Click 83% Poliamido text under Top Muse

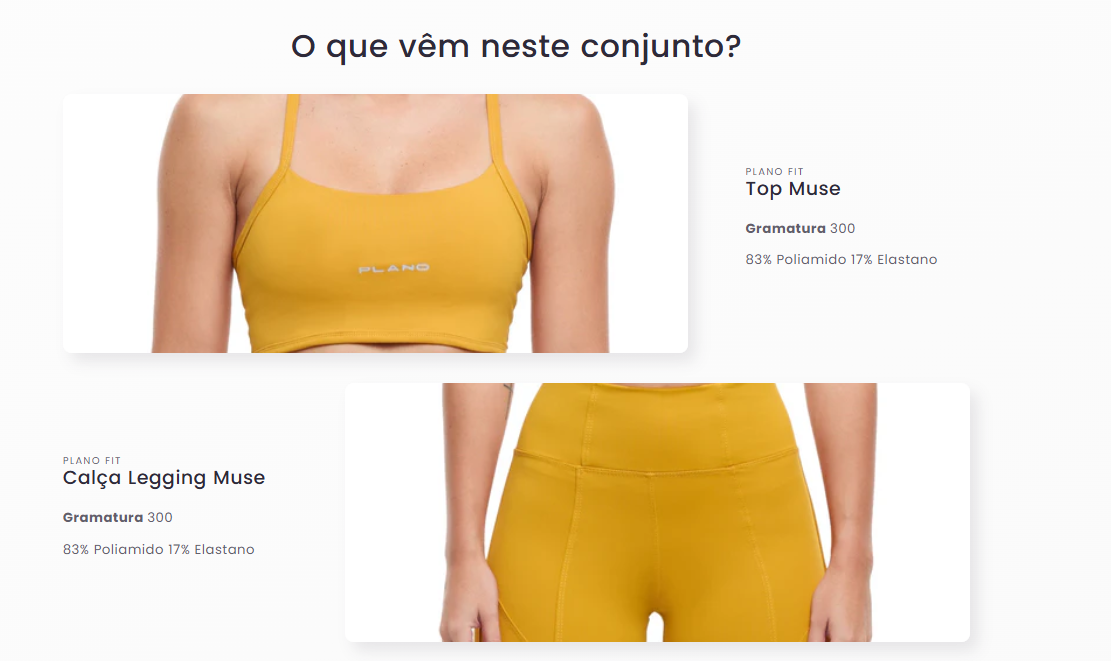click(x=796, y=260)
